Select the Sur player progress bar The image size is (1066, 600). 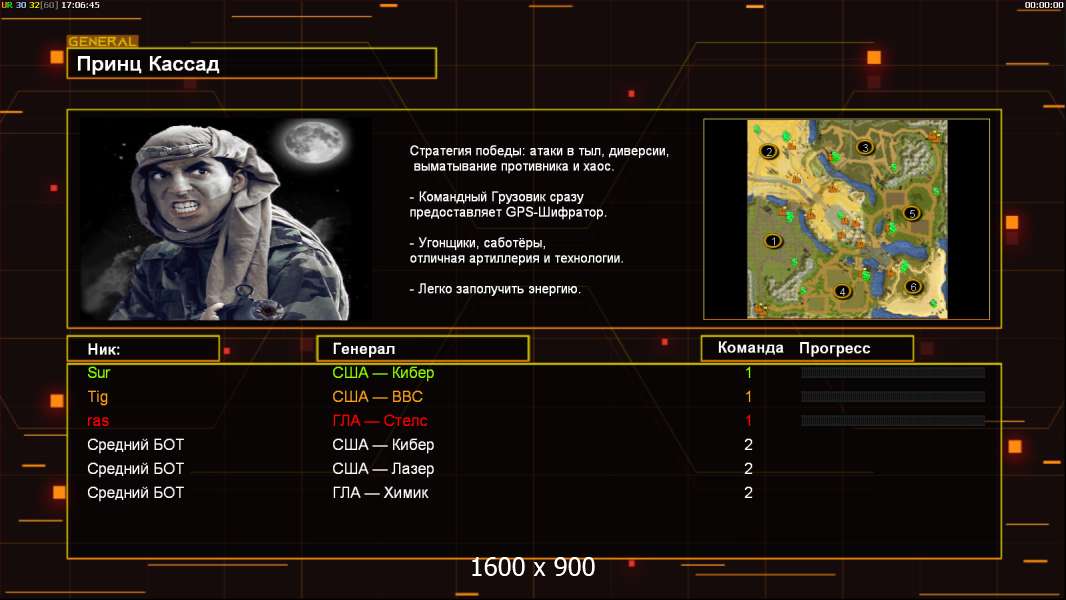893,372
